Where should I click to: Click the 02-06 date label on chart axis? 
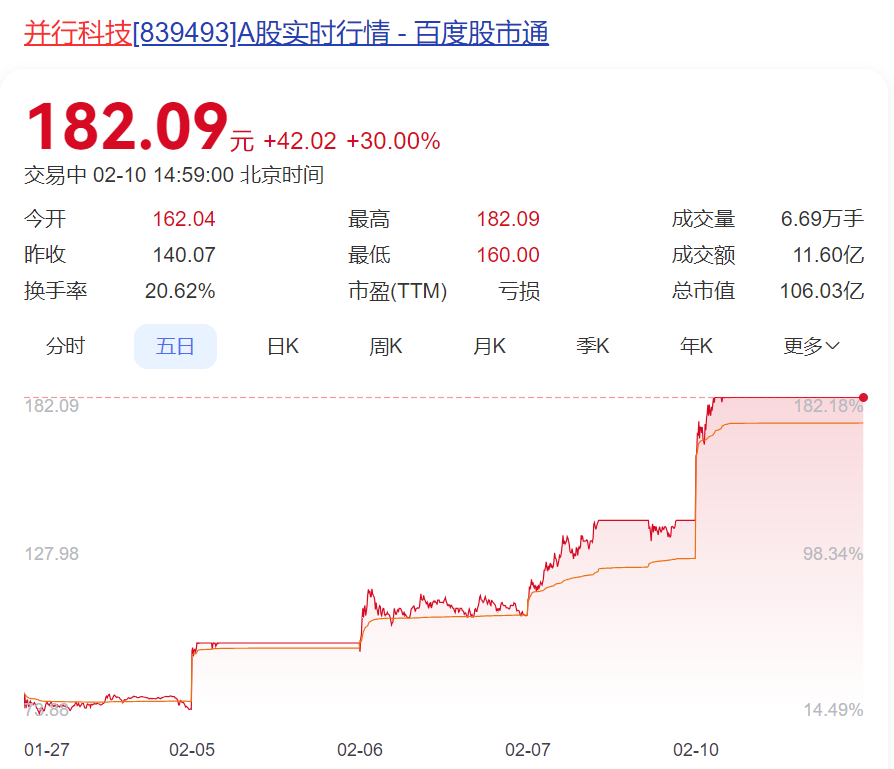tap(360, 750)
